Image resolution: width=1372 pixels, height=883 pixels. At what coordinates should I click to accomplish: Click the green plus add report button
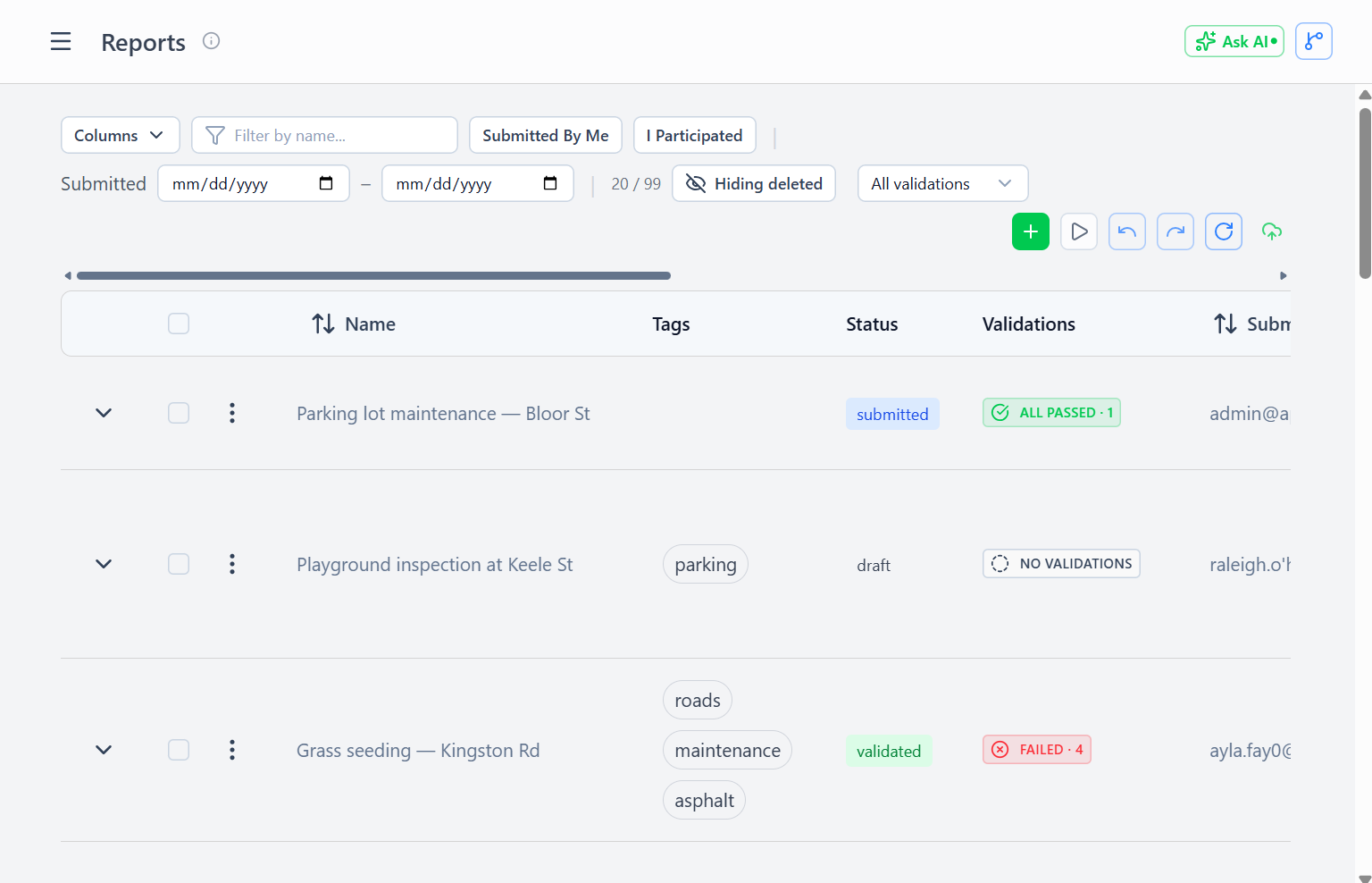pos(1030,231)
